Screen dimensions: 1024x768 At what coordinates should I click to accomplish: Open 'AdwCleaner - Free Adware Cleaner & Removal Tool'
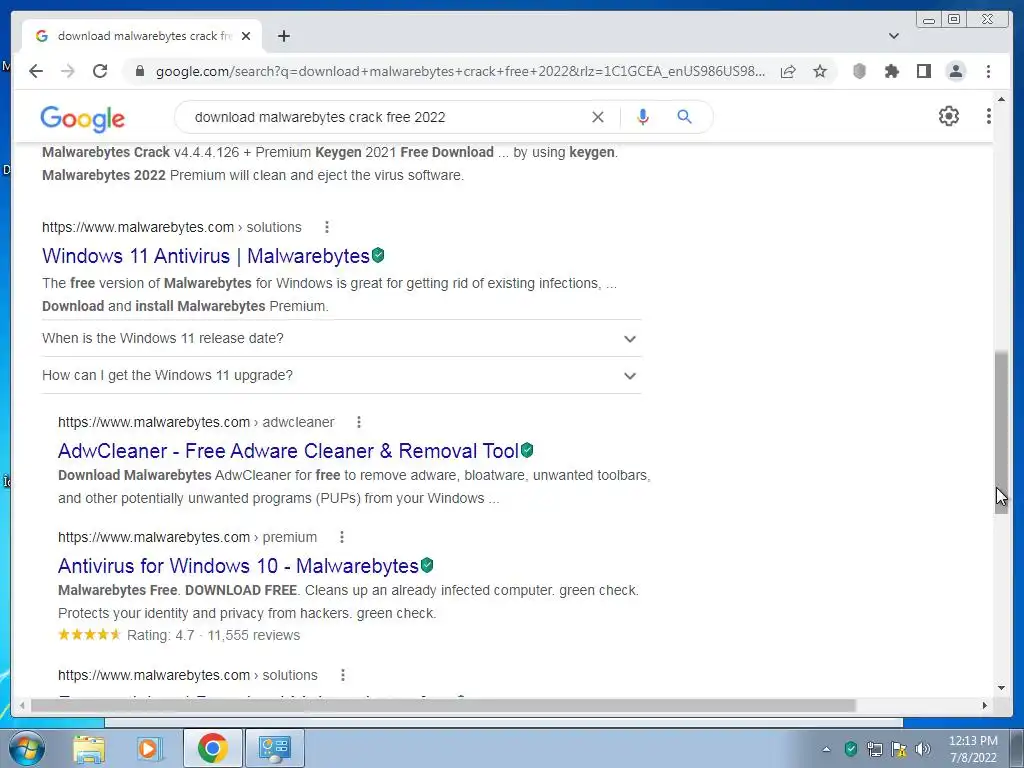(288, 451)
